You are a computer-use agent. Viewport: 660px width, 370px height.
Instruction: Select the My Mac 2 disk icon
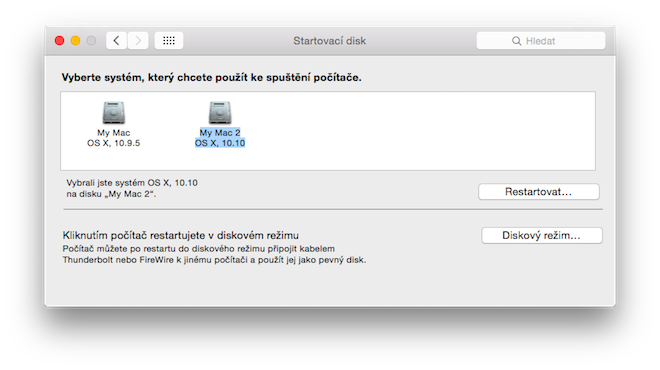220,113
